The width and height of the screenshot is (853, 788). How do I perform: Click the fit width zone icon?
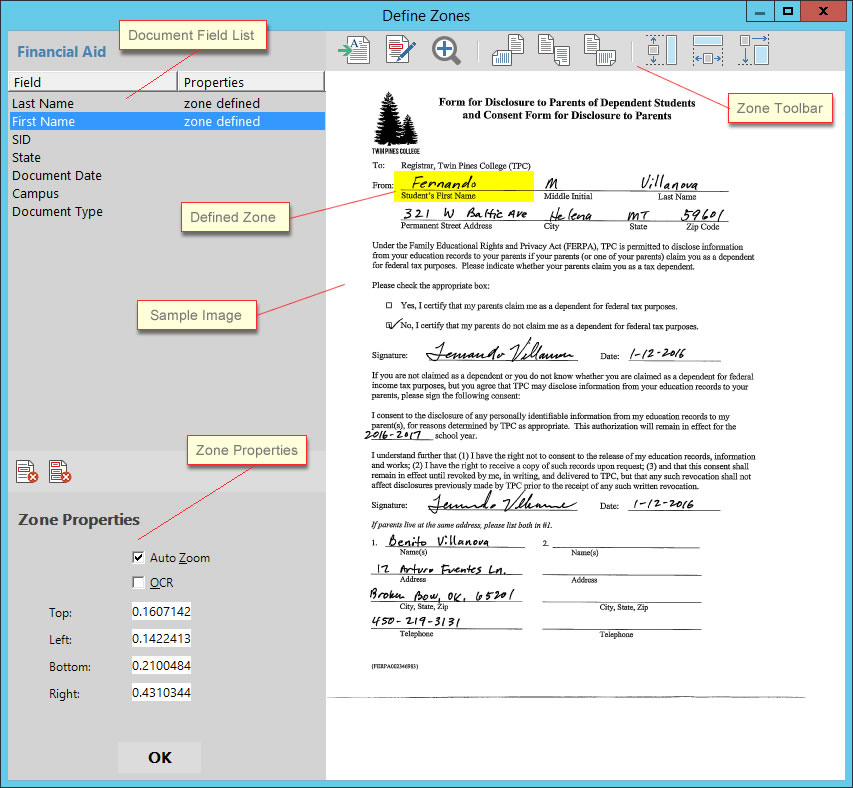[707, 50]
